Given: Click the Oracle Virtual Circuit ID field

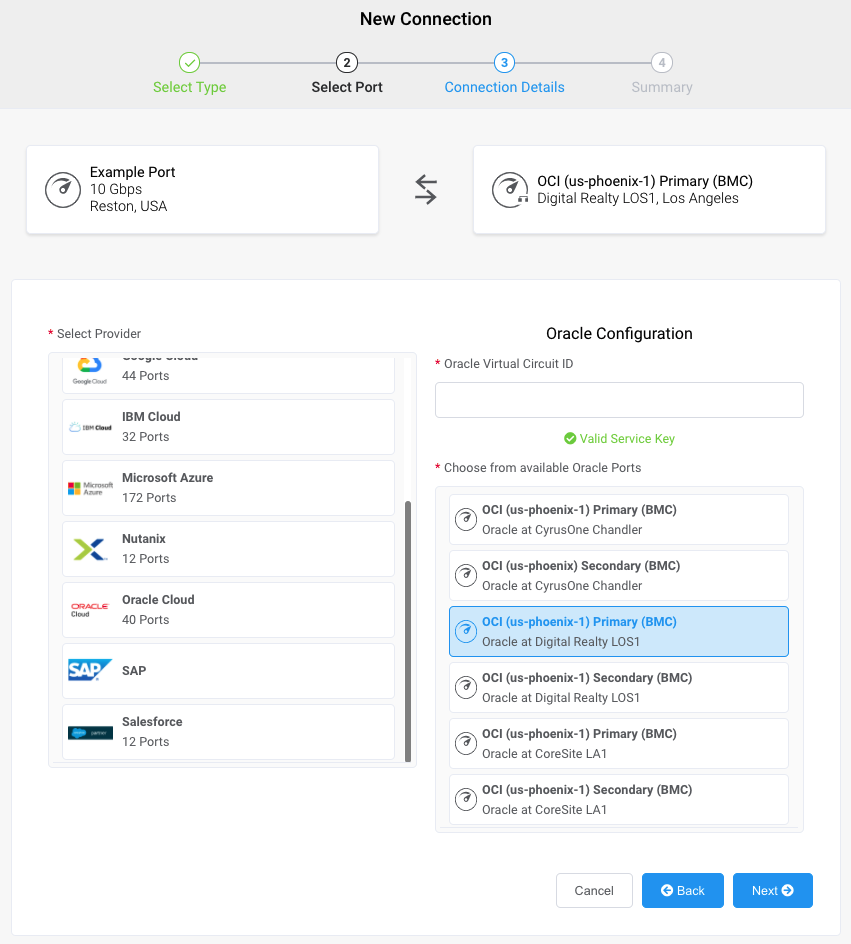Looking at the screenshot, I should [619, 400].
